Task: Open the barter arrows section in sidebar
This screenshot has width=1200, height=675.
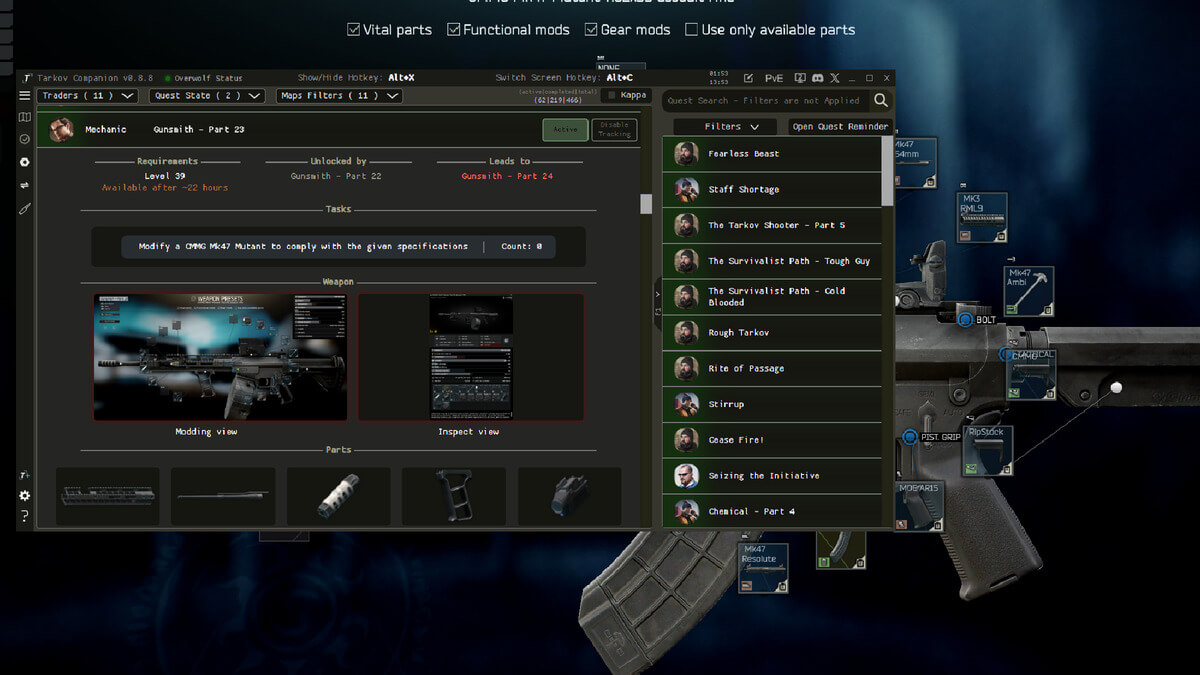Action: [25, 185]
